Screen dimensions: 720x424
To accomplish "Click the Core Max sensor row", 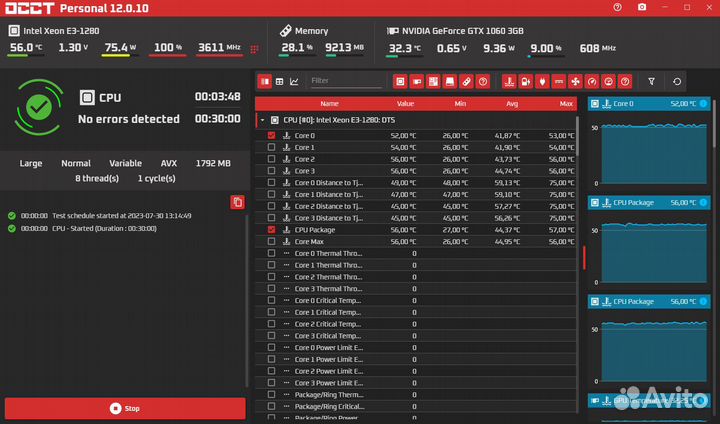I will [x=330, y=241].
